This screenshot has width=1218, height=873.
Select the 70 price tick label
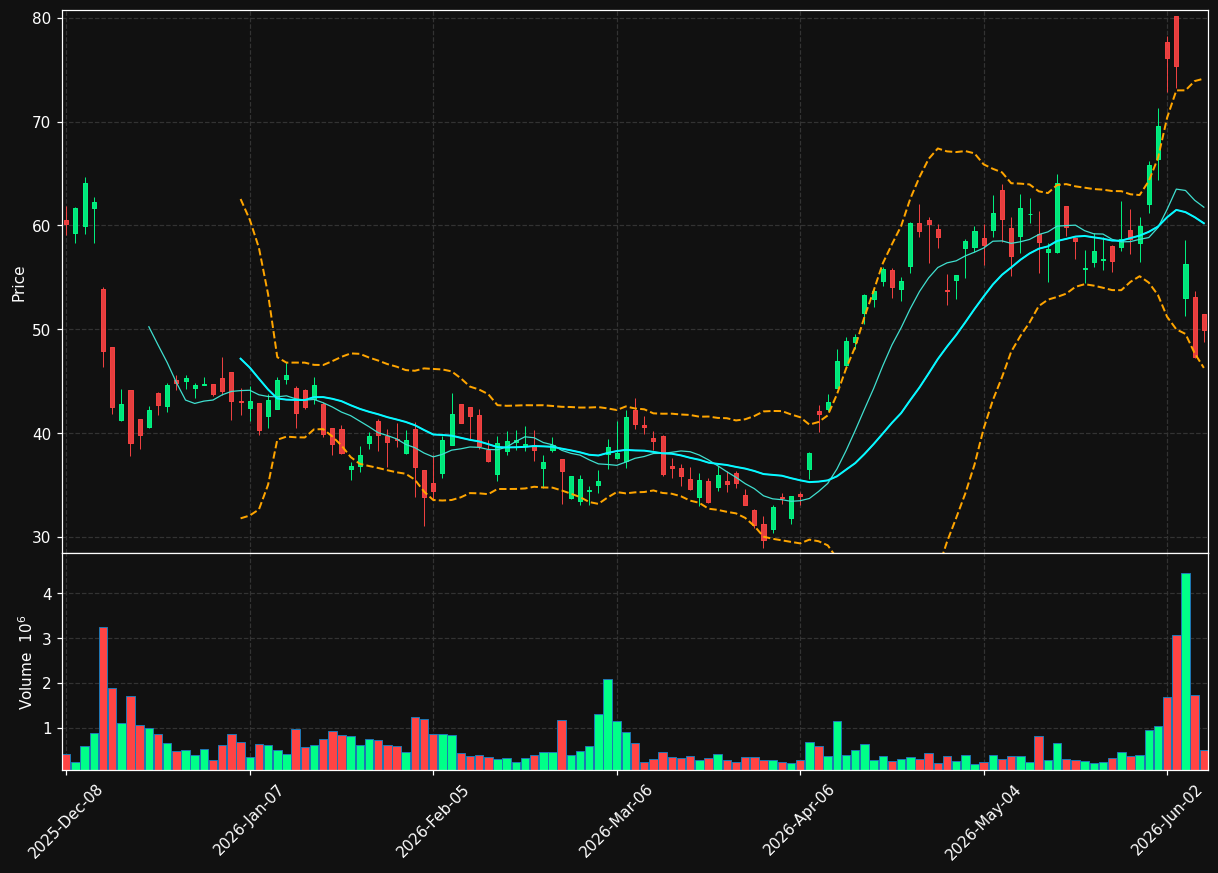coord(41,122)
